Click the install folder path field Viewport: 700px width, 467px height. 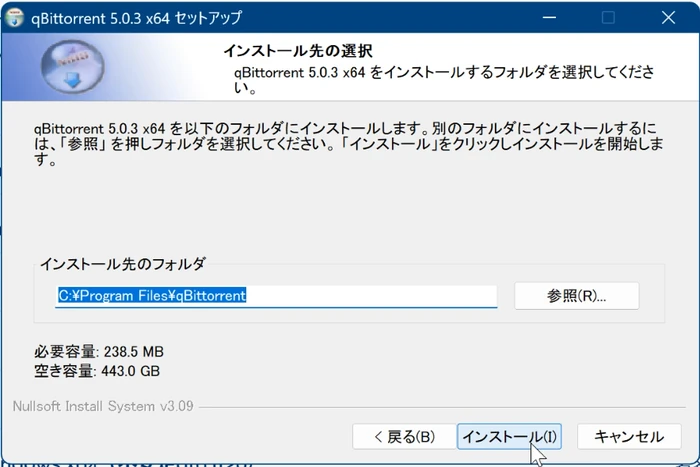[x=276, y=296]
